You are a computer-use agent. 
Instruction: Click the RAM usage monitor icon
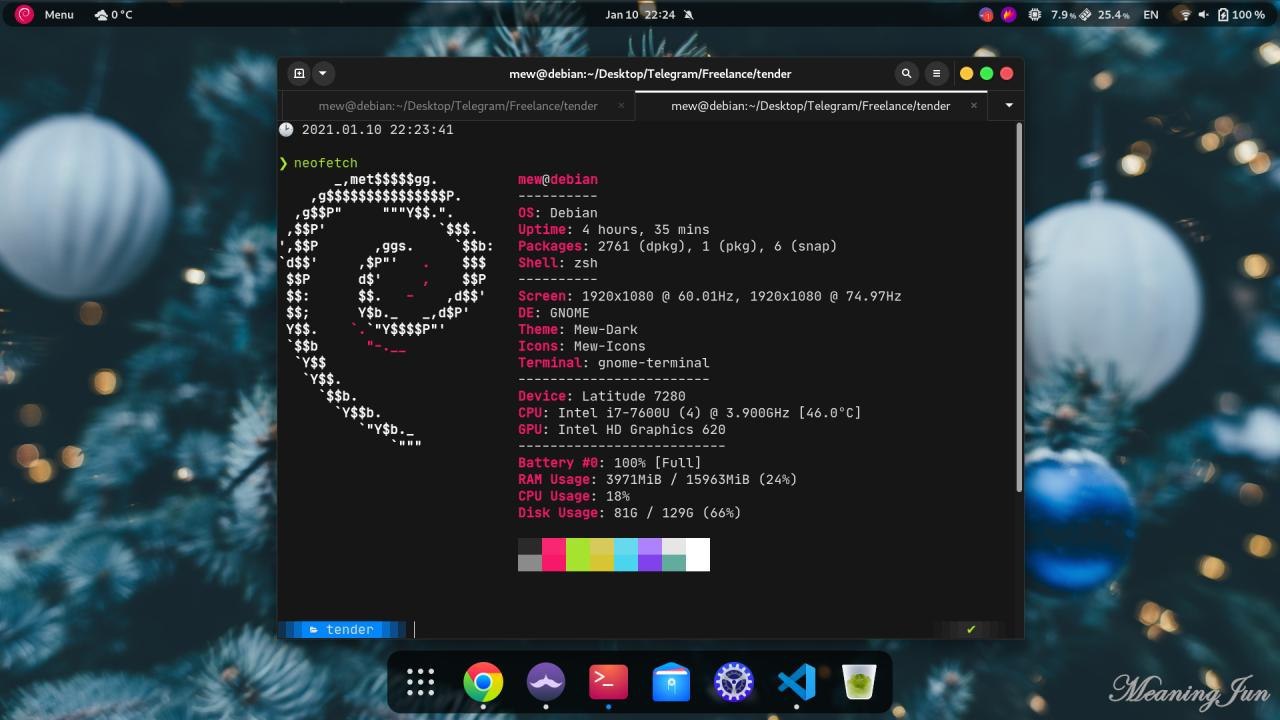(1086, 15)
